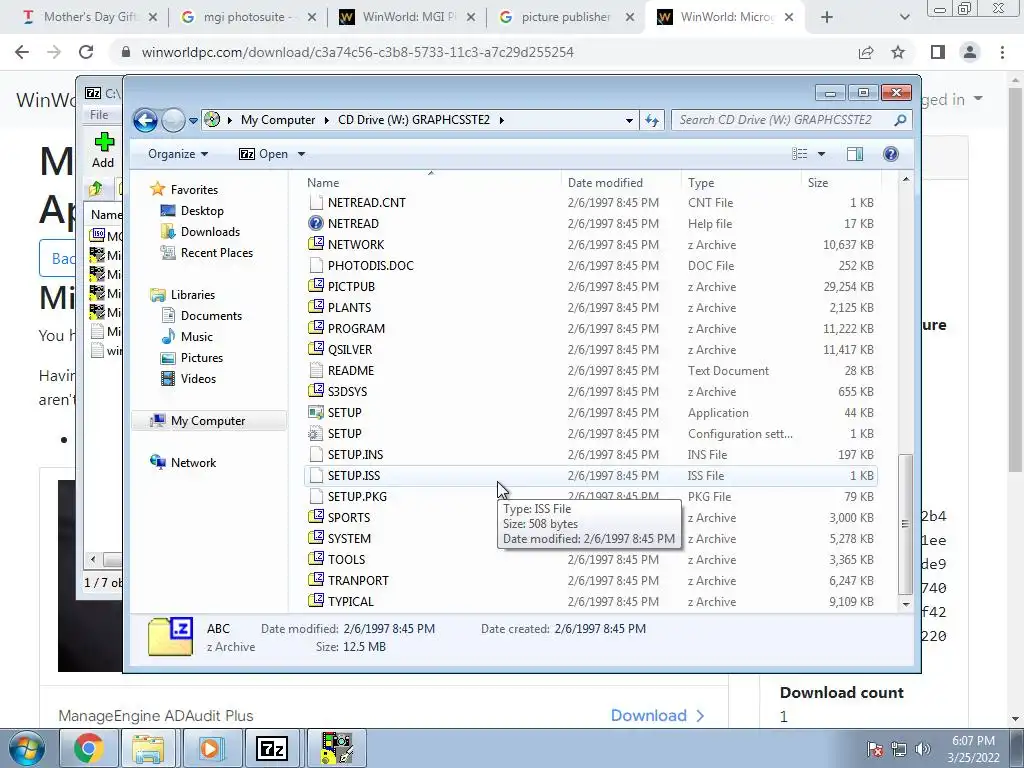
Task: Click the Search CD Drive input field
Action: pos(782,120)
